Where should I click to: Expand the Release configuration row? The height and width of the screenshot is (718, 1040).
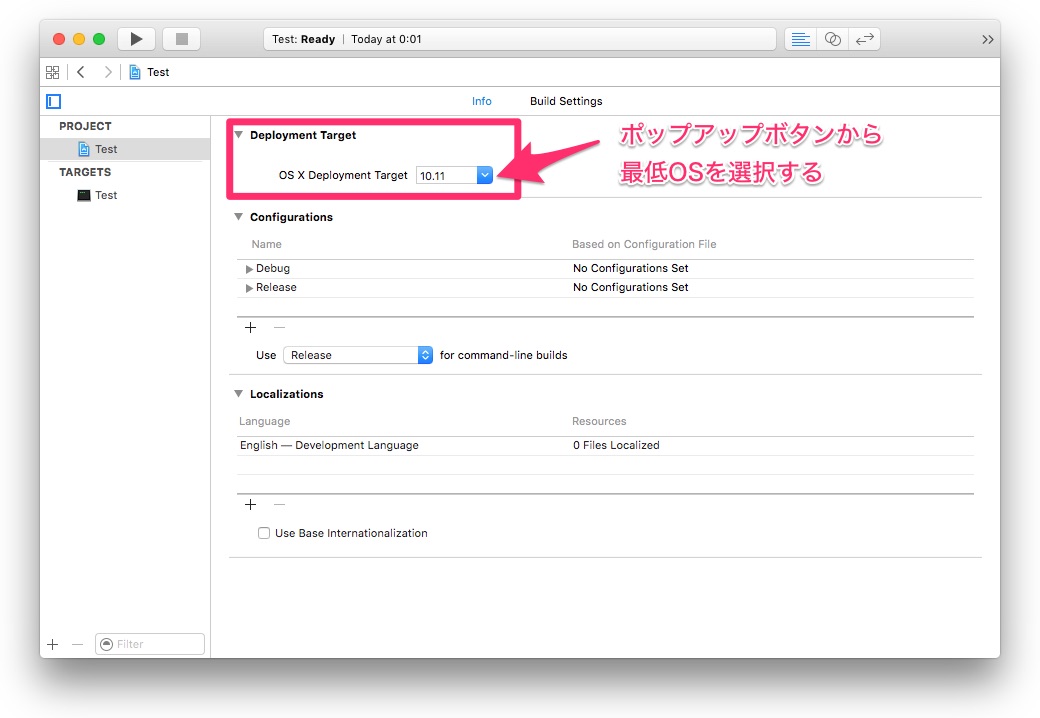pos(249,288)
